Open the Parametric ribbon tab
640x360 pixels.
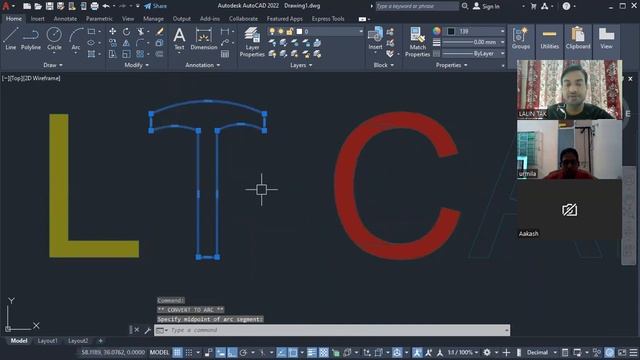click(x=99, y=19)
